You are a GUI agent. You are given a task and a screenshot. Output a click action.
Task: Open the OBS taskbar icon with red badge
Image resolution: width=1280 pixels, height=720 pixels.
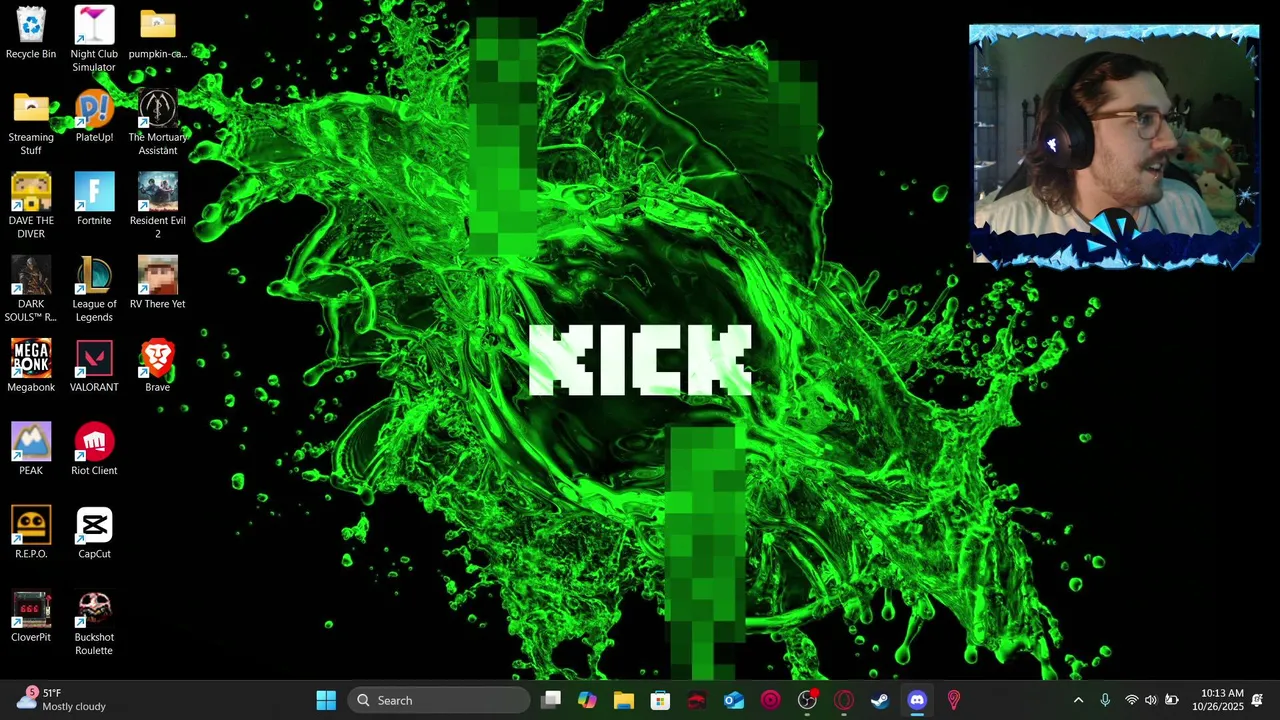(x=807, y=700)
